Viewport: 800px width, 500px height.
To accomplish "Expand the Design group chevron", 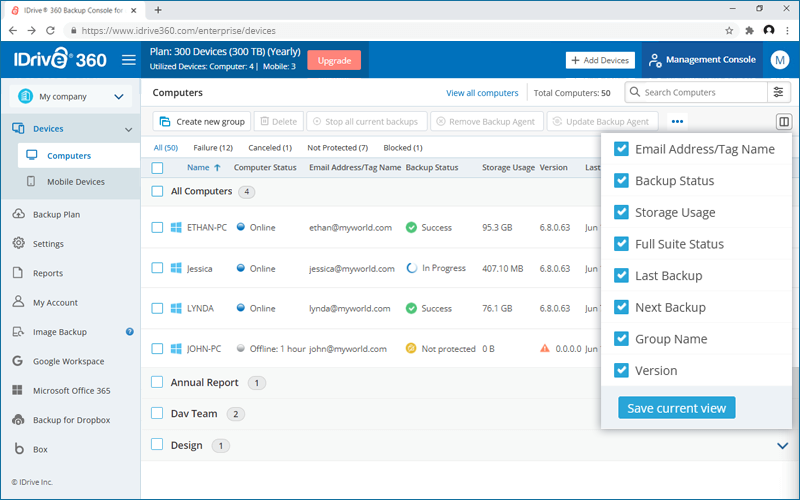I will pyautogui.click(x=782, y=445).
